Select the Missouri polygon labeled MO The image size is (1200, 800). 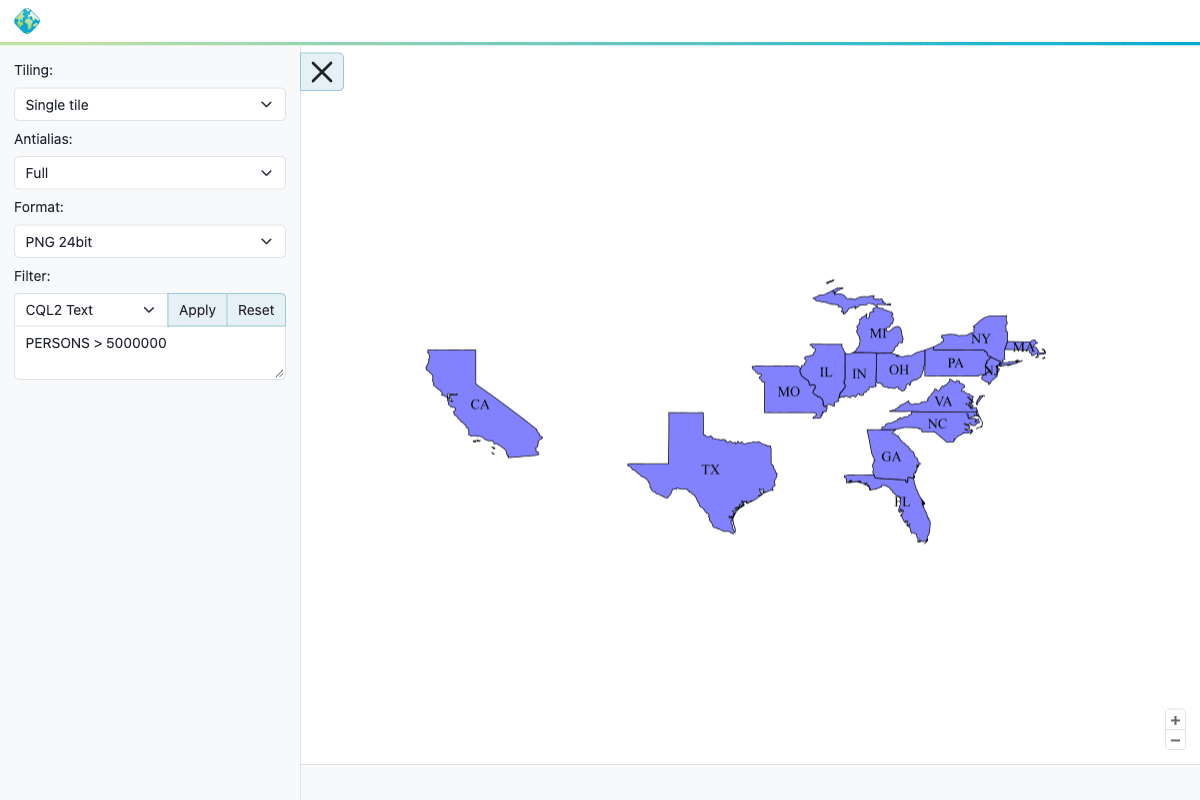point(788,390)
